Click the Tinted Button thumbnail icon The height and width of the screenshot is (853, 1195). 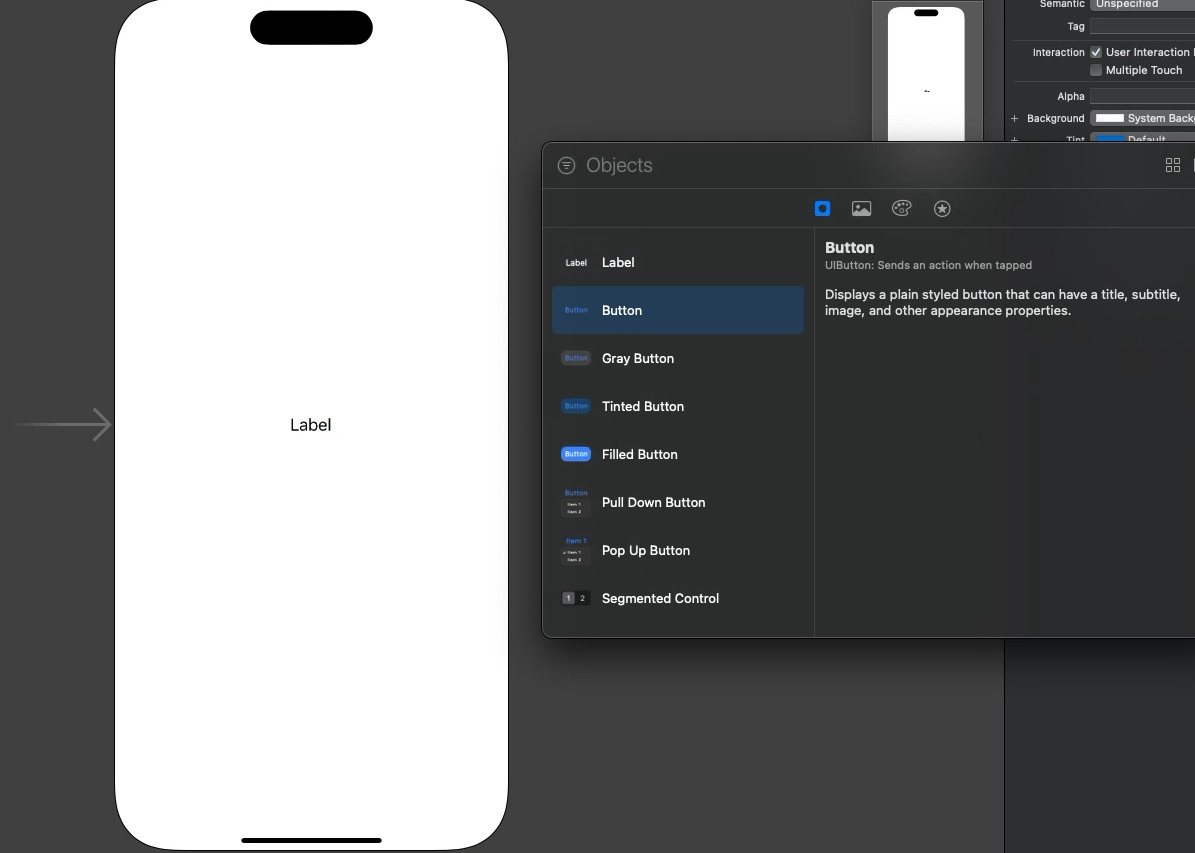tap(576, 406)
